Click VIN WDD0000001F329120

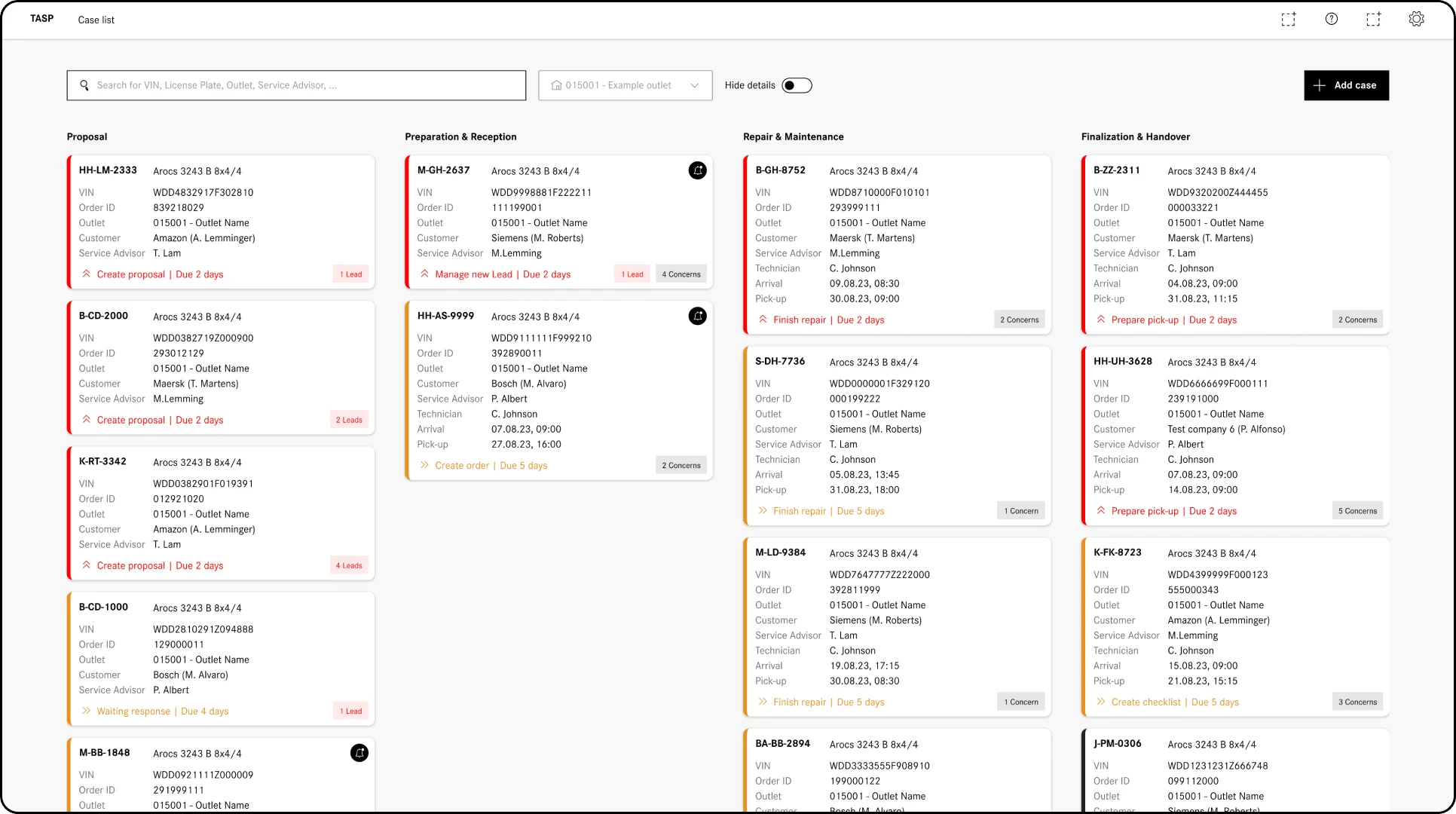coord(879,384)
